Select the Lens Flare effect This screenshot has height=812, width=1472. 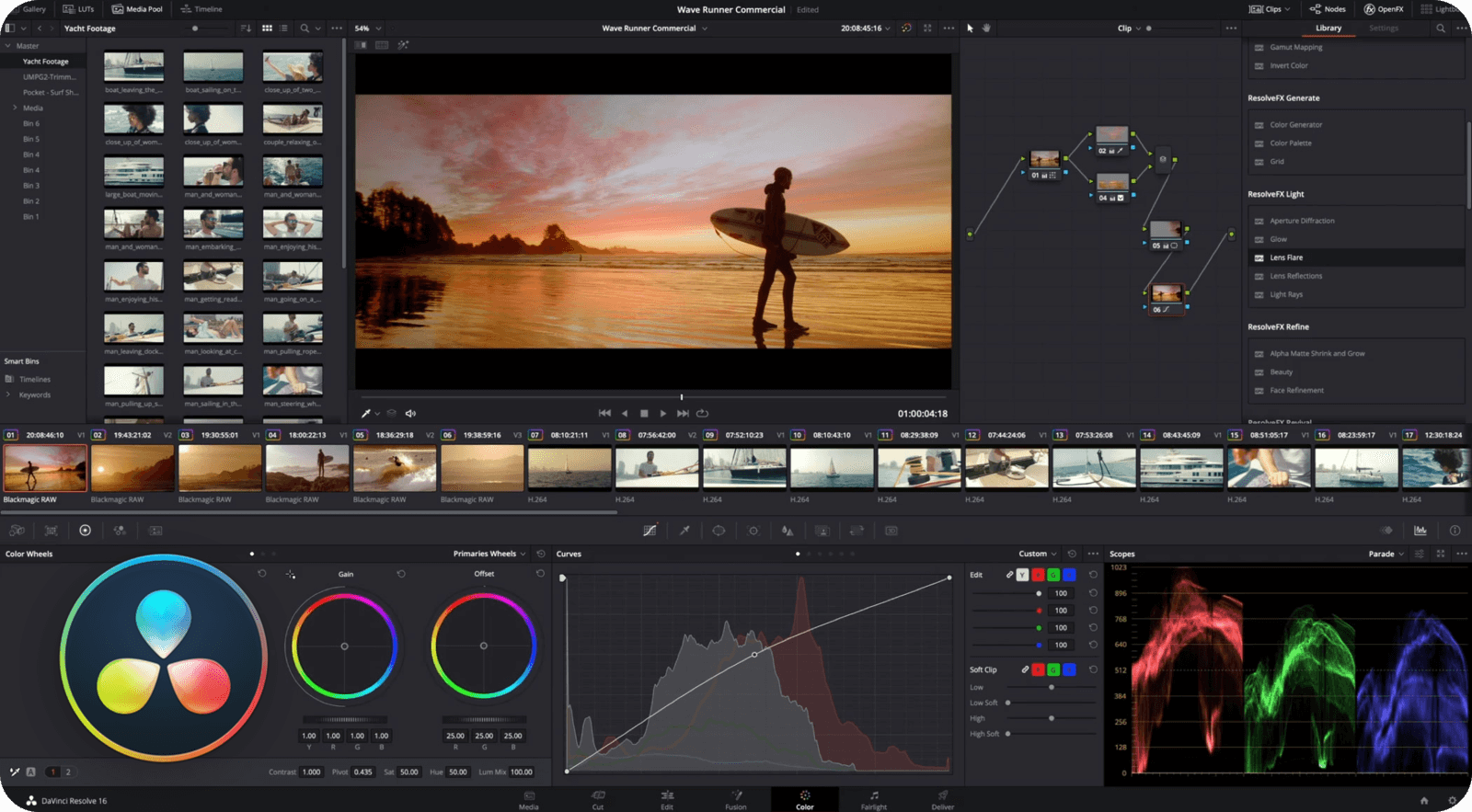tap(1286, 257)
